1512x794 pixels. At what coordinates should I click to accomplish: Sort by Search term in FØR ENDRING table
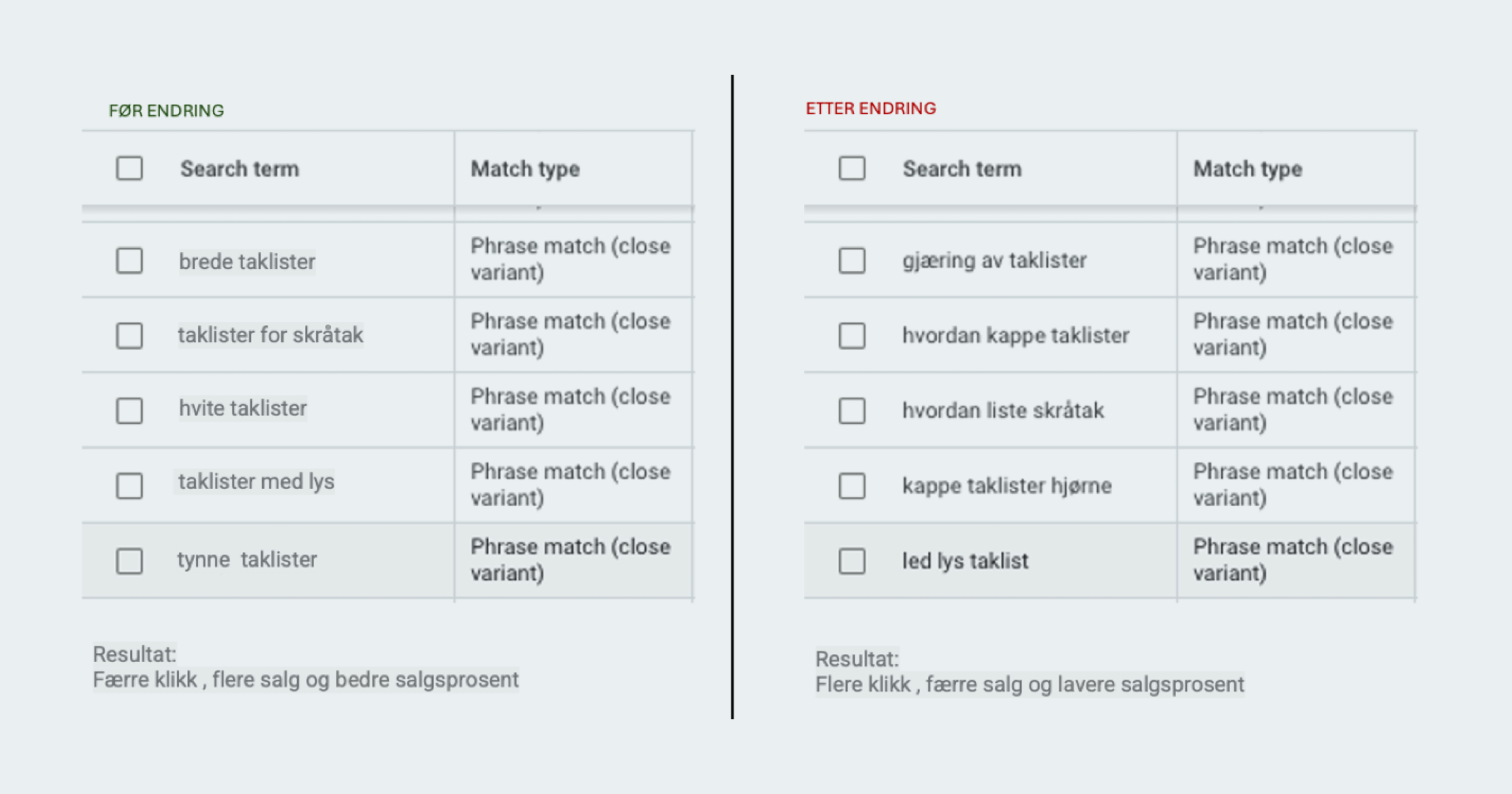[x=240, y=169]
